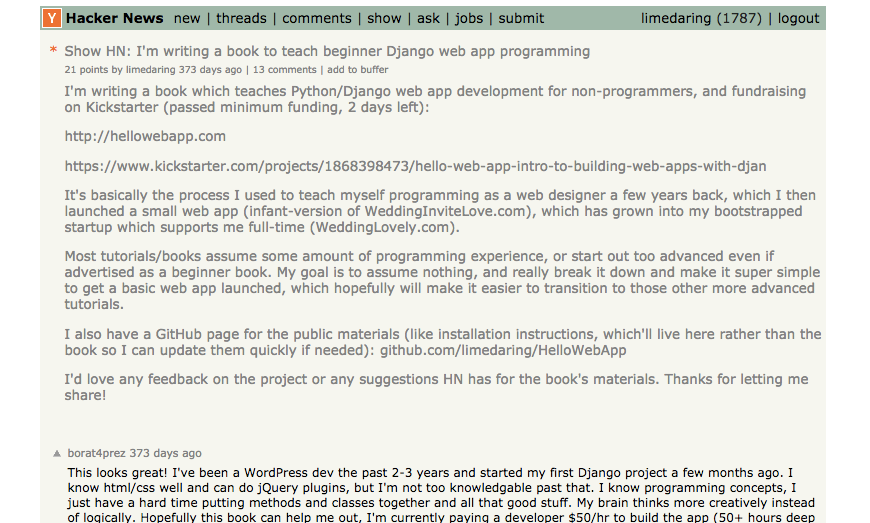Screen dimensions: 870x523
Task: Open the 13 comments link
Action: (285, 70)
